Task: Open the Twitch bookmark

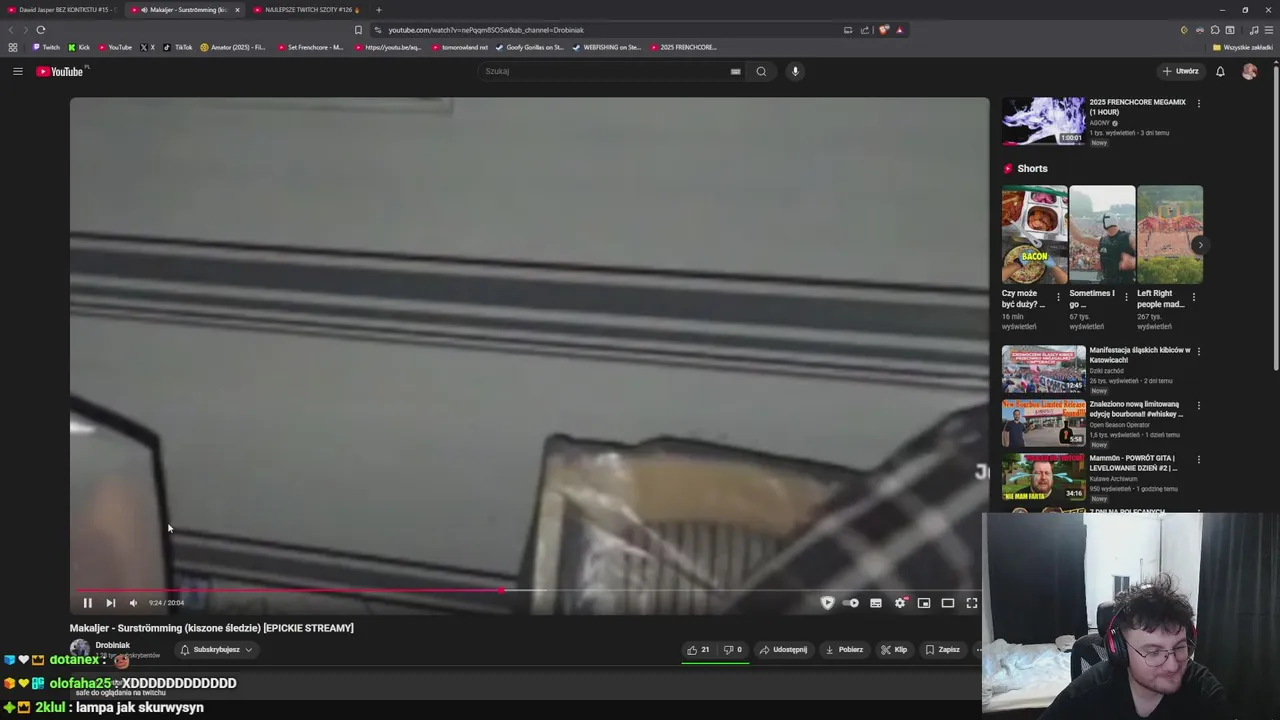Action: (x=46, y=47)
